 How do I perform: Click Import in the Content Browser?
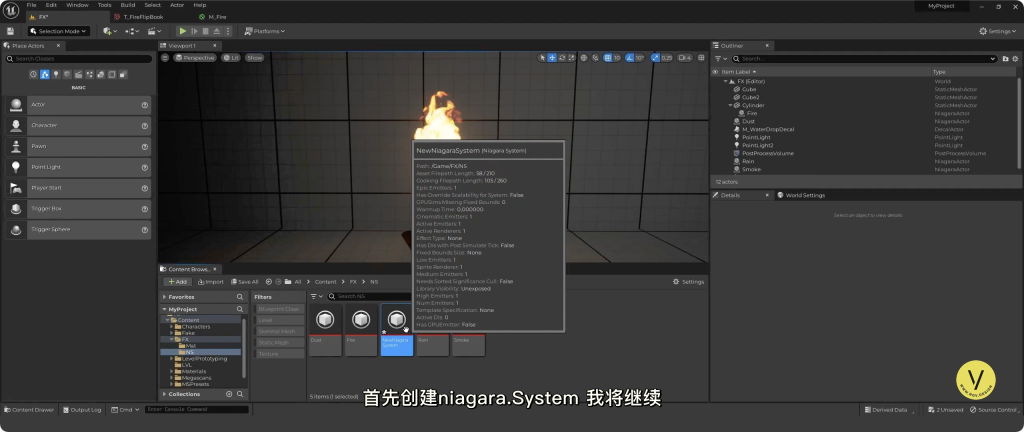(210, 282)
